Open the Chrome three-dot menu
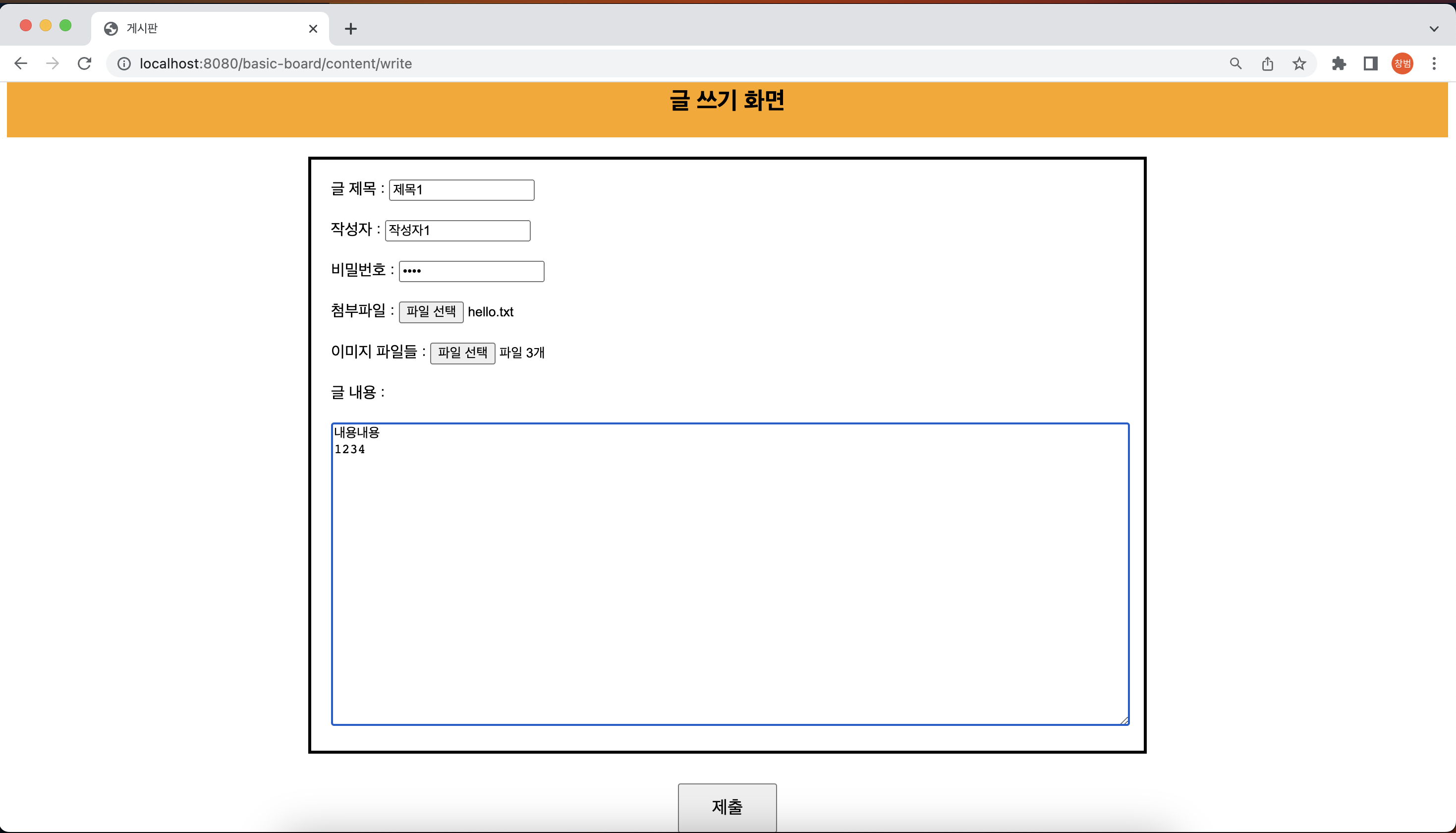1456x833 pixels. 1434,63
